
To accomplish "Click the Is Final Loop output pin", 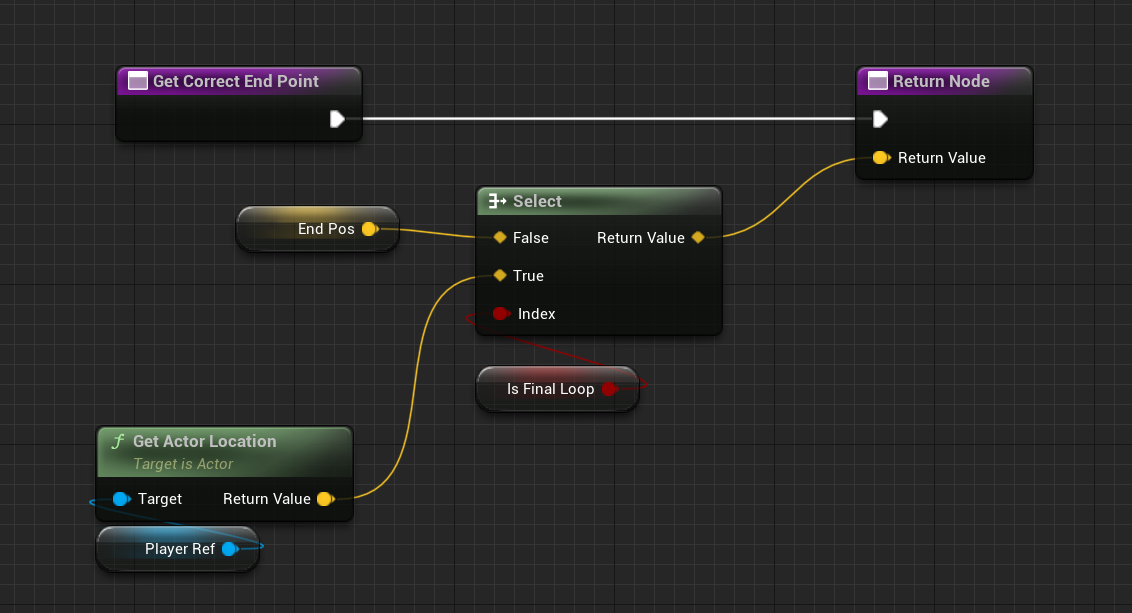I will coord(610,389).
